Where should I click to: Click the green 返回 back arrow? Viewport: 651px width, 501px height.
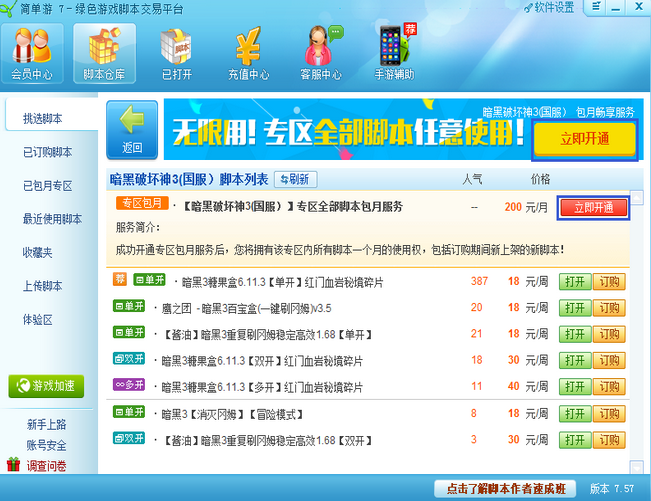click(x=133, y=128)
